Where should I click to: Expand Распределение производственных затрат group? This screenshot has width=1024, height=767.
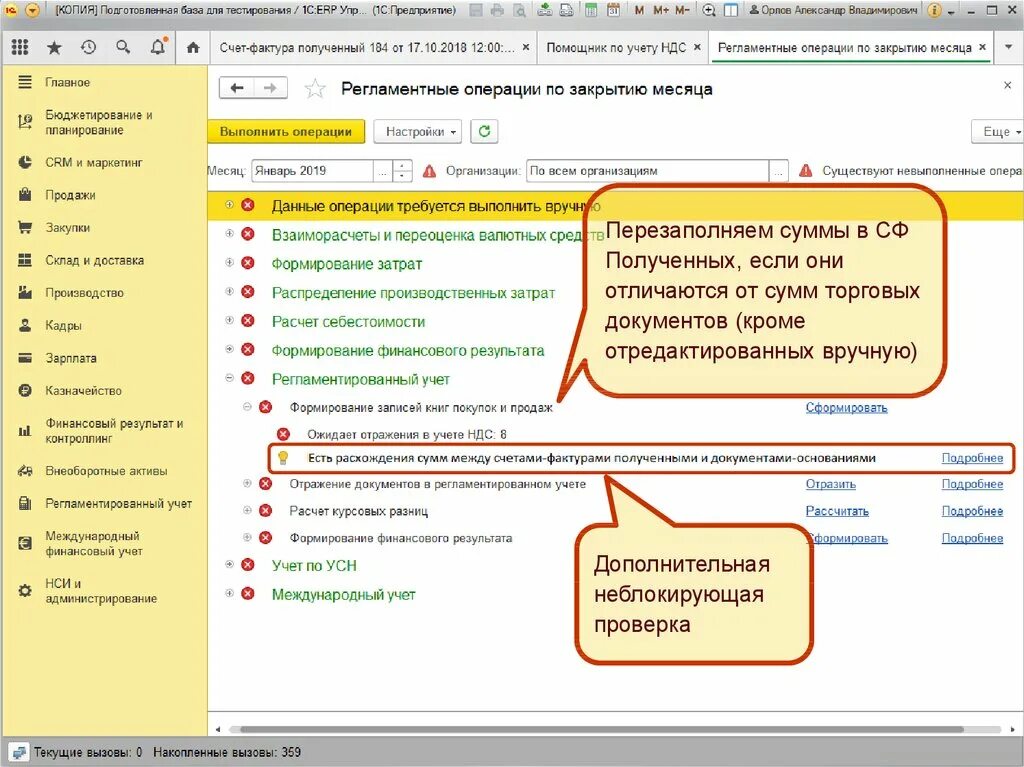[229, 291]
